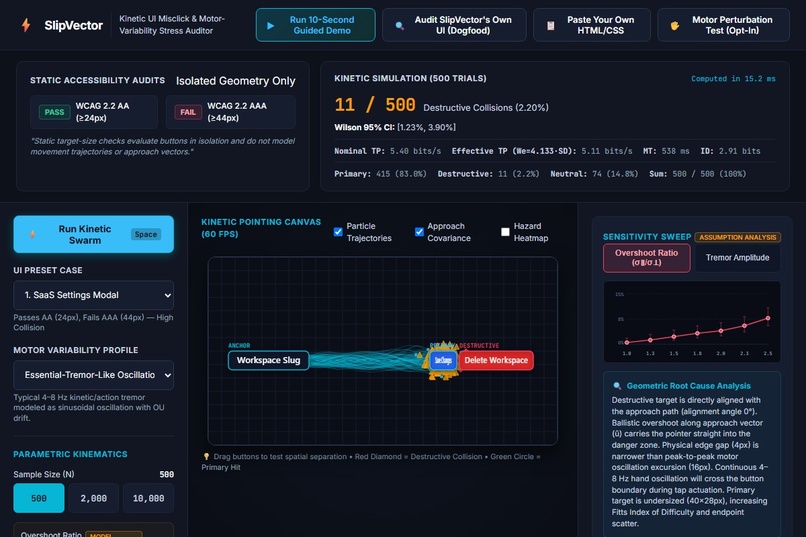Click the SENSITIVITY SWEEP heading
The width and height of the screenshot is (806, 537).
point(647,237)
